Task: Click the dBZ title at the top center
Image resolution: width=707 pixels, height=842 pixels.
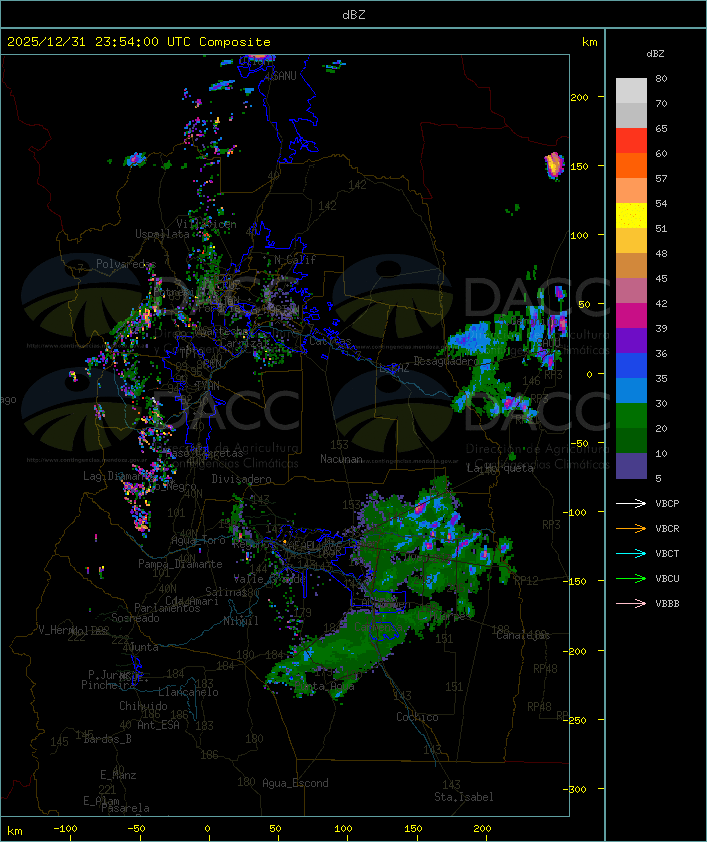Action: [x=354, y=15]
